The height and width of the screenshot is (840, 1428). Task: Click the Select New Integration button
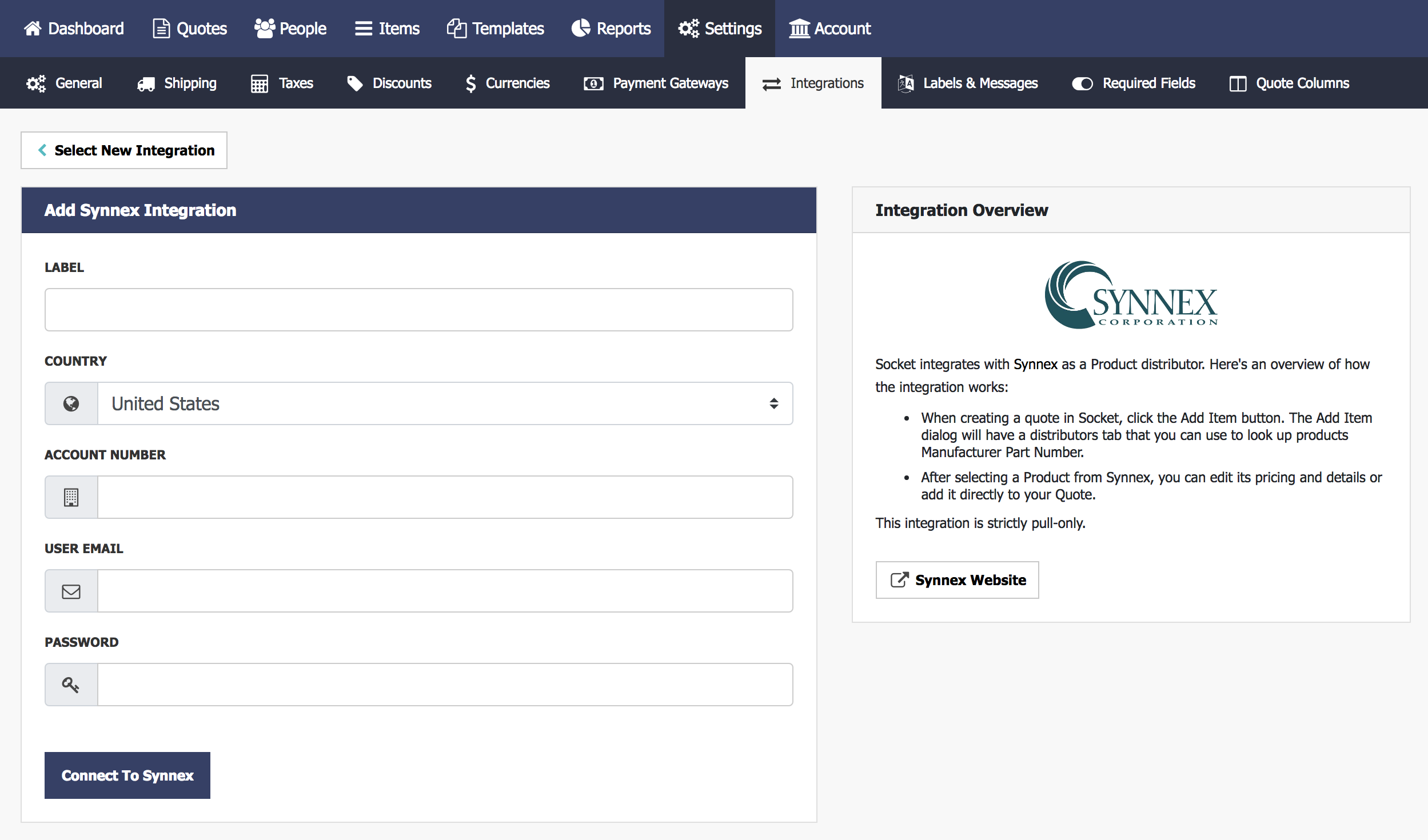coord(124,150)
